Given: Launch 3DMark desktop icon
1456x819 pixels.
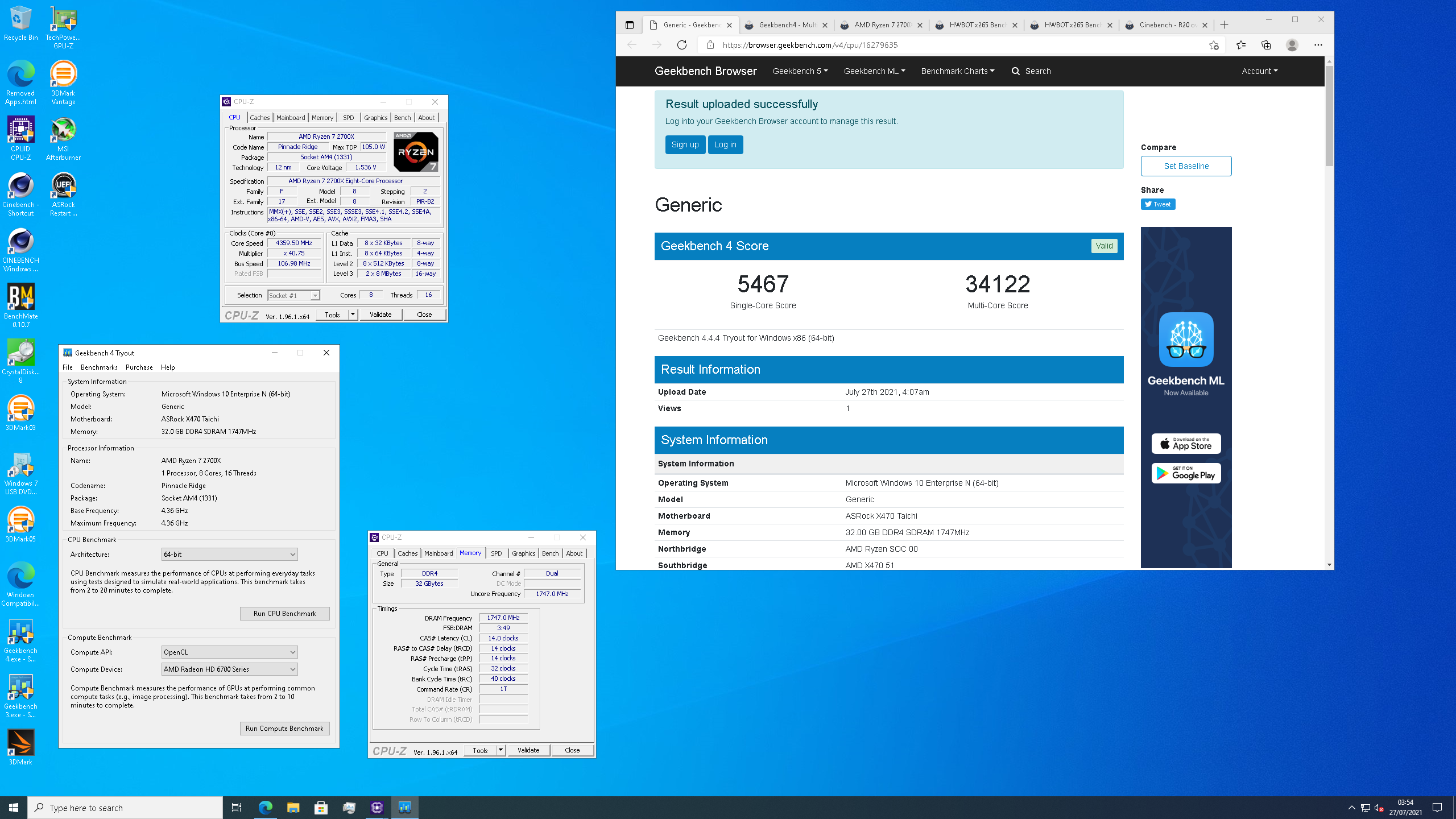Looking at the screenshot, I should pos(20,747).
